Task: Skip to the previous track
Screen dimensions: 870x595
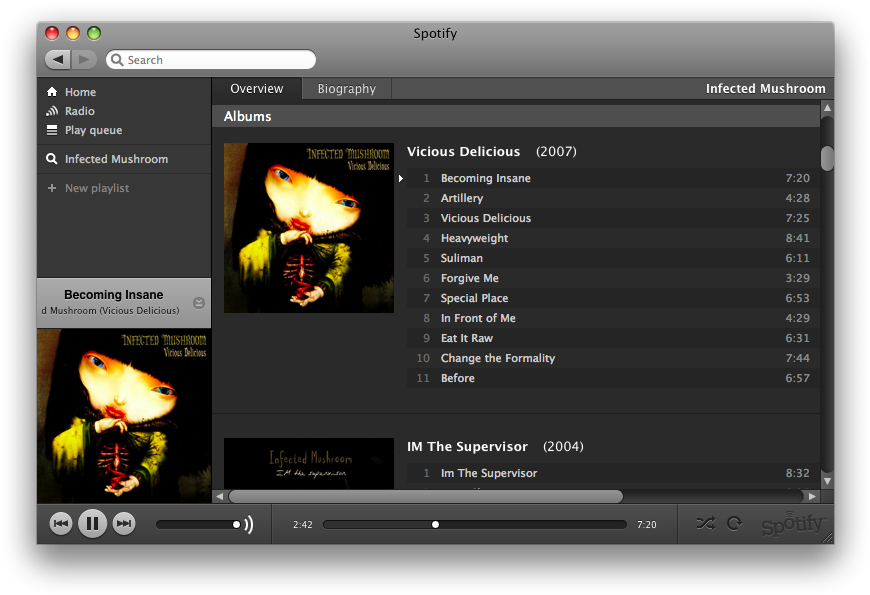Action: (61, 523)
